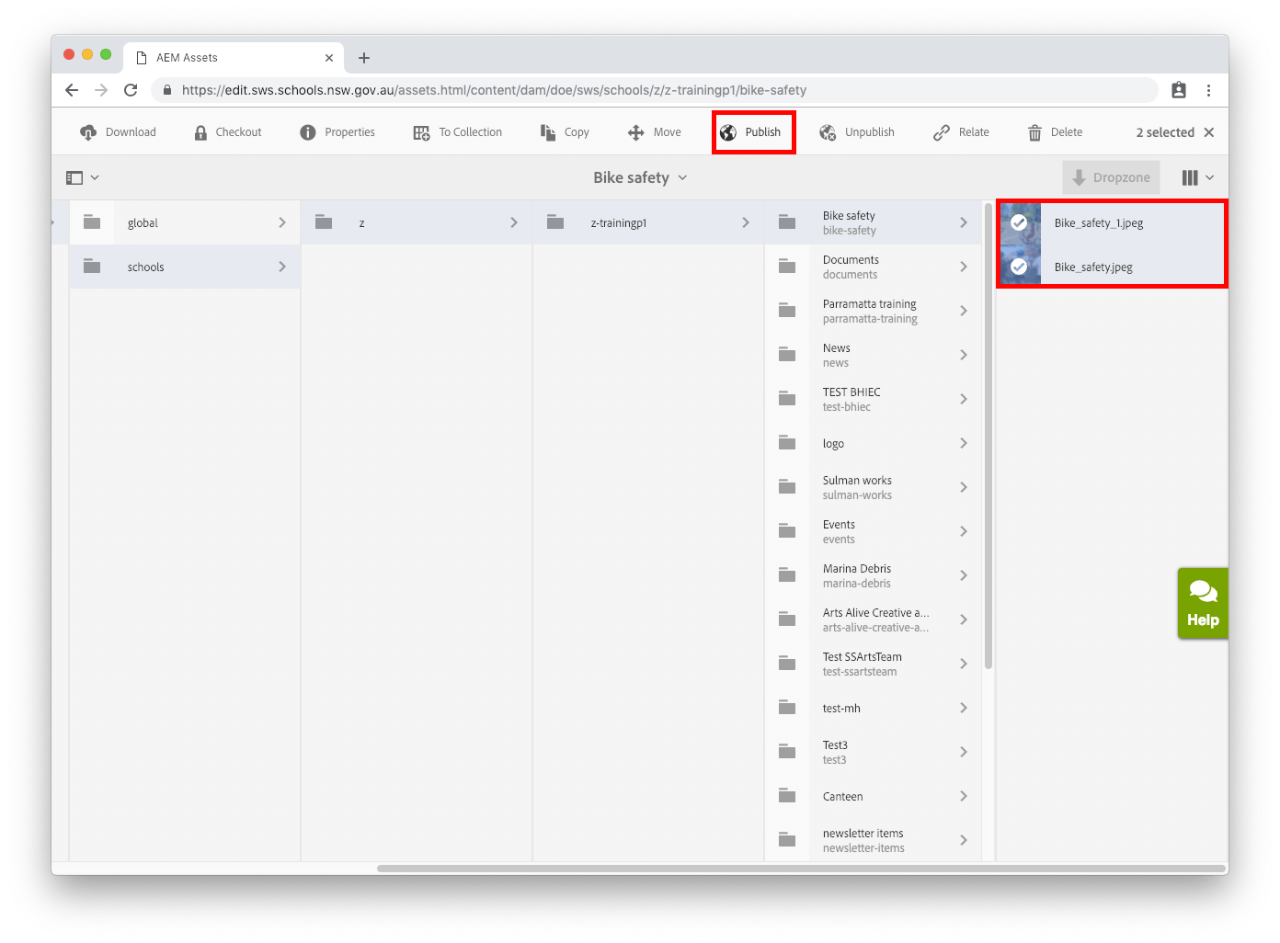Expand the schools folder chevron
This screenshot has height=943, width=1280.
click(282, 267)
